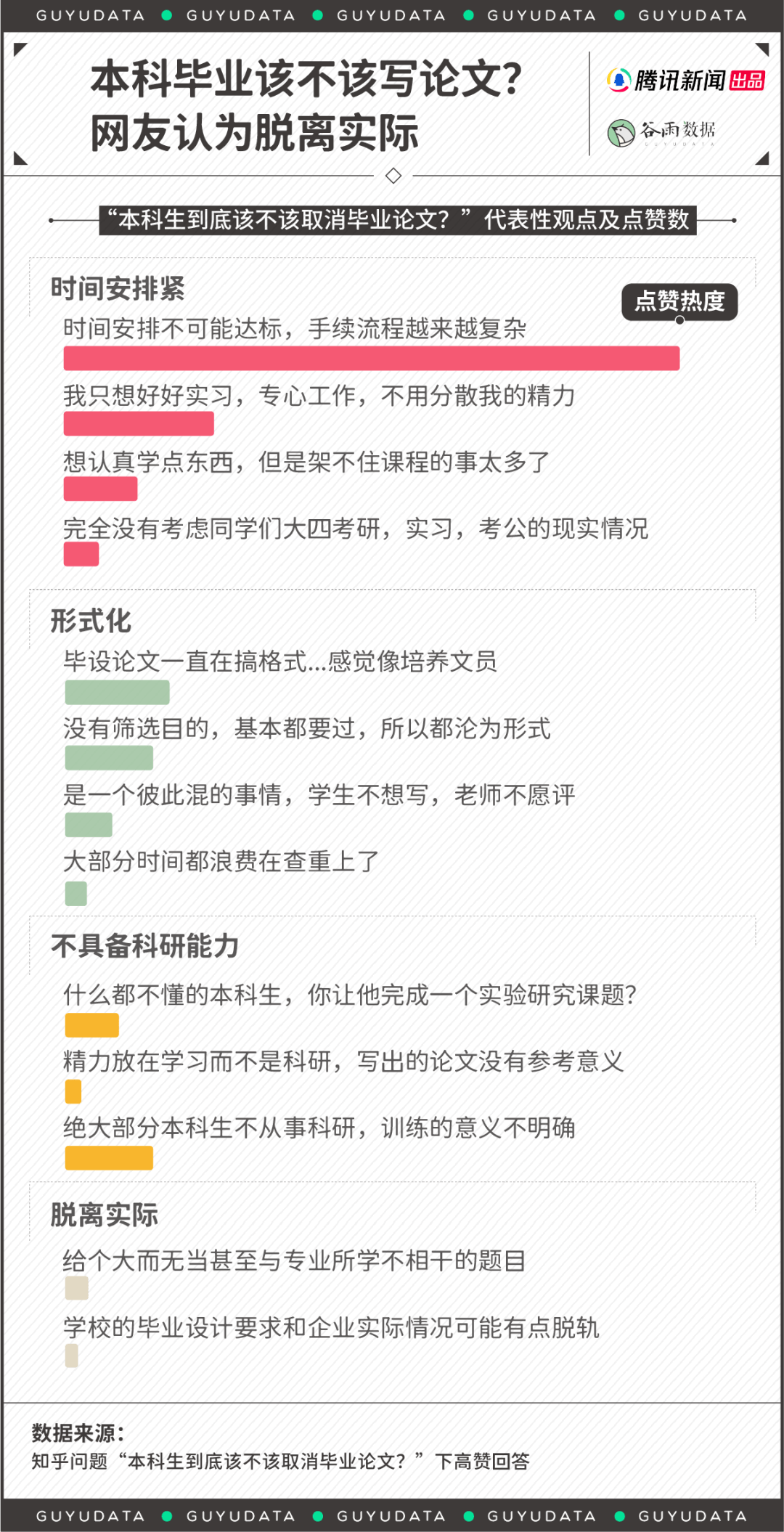Screen dimensions: 784x1532
Task: Select the 脱离实际 section heading
Action: coord(104,1215)
